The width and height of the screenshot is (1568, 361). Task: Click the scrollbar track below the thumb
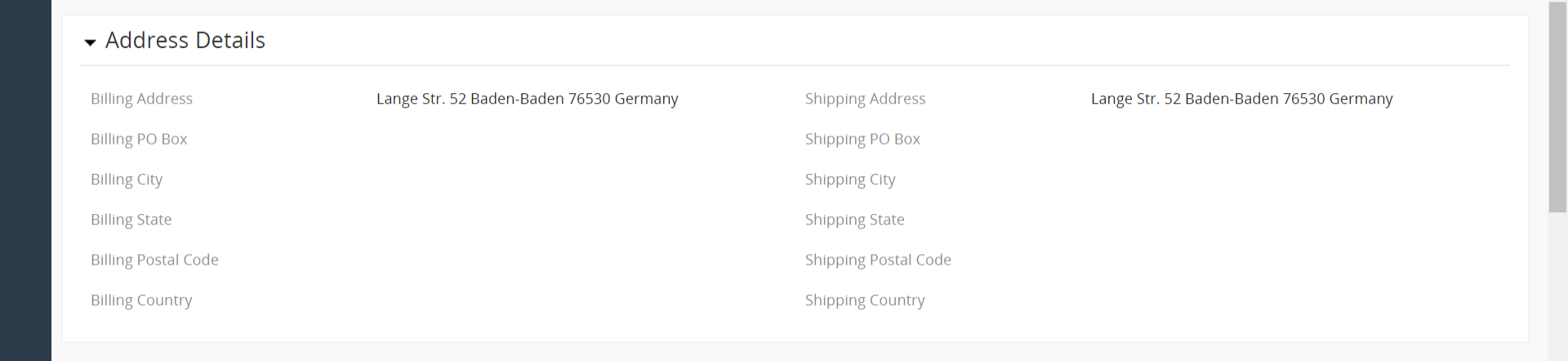coord(1557,286)
